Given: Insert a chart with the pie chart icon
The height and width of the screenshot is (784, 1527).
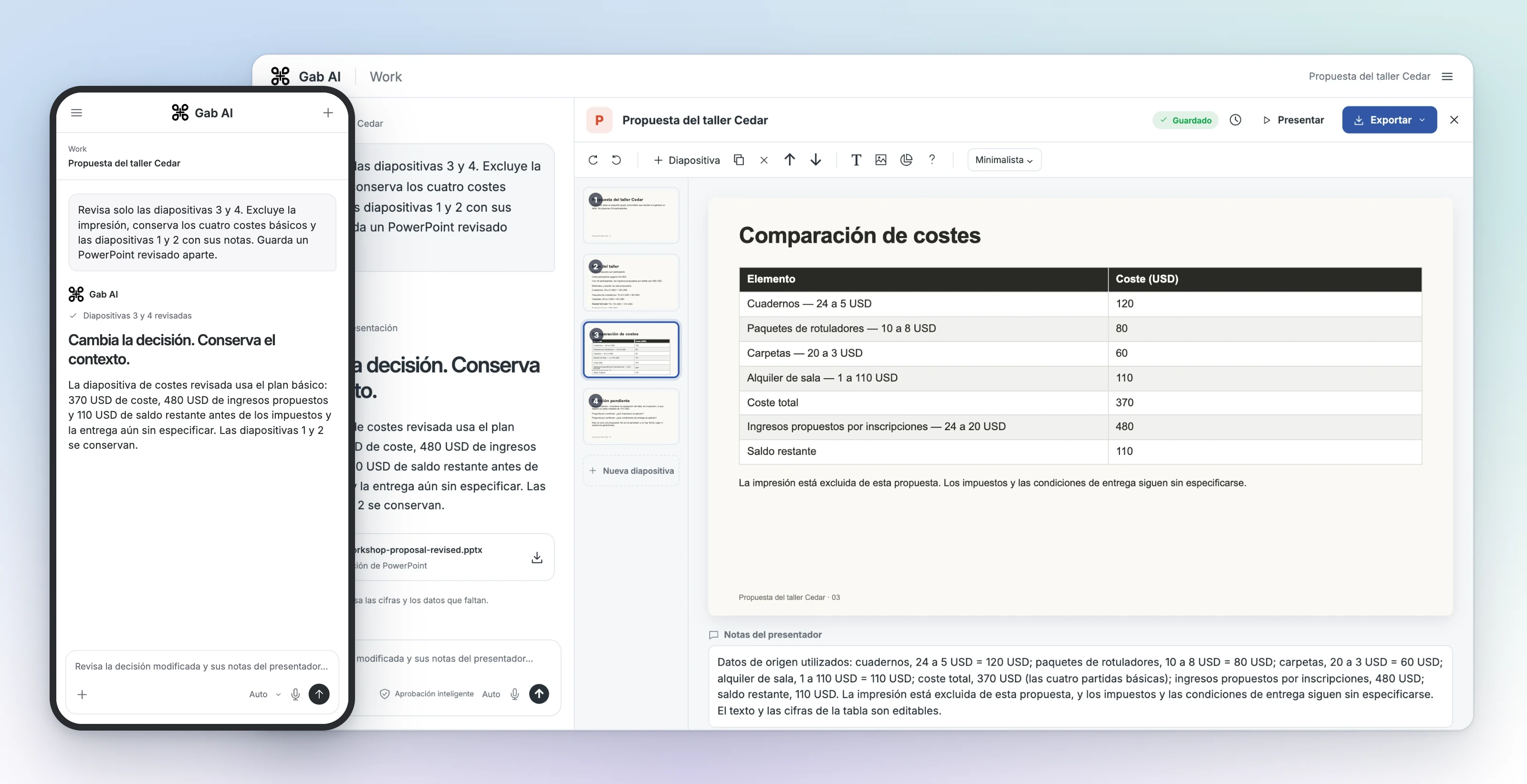Looking at the screenshot, I should 906,160.
